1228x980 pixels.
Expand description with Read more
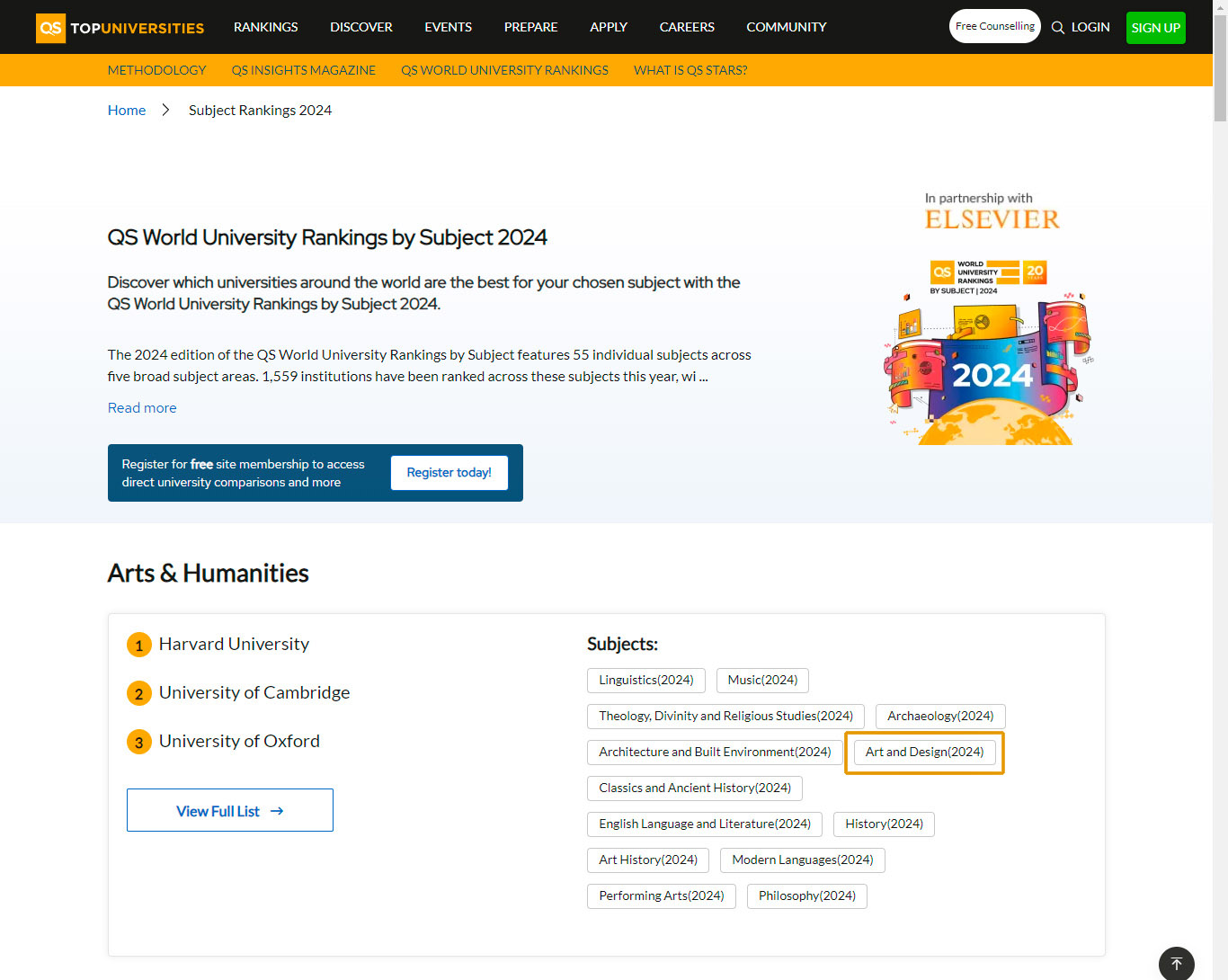click(142, 407)
